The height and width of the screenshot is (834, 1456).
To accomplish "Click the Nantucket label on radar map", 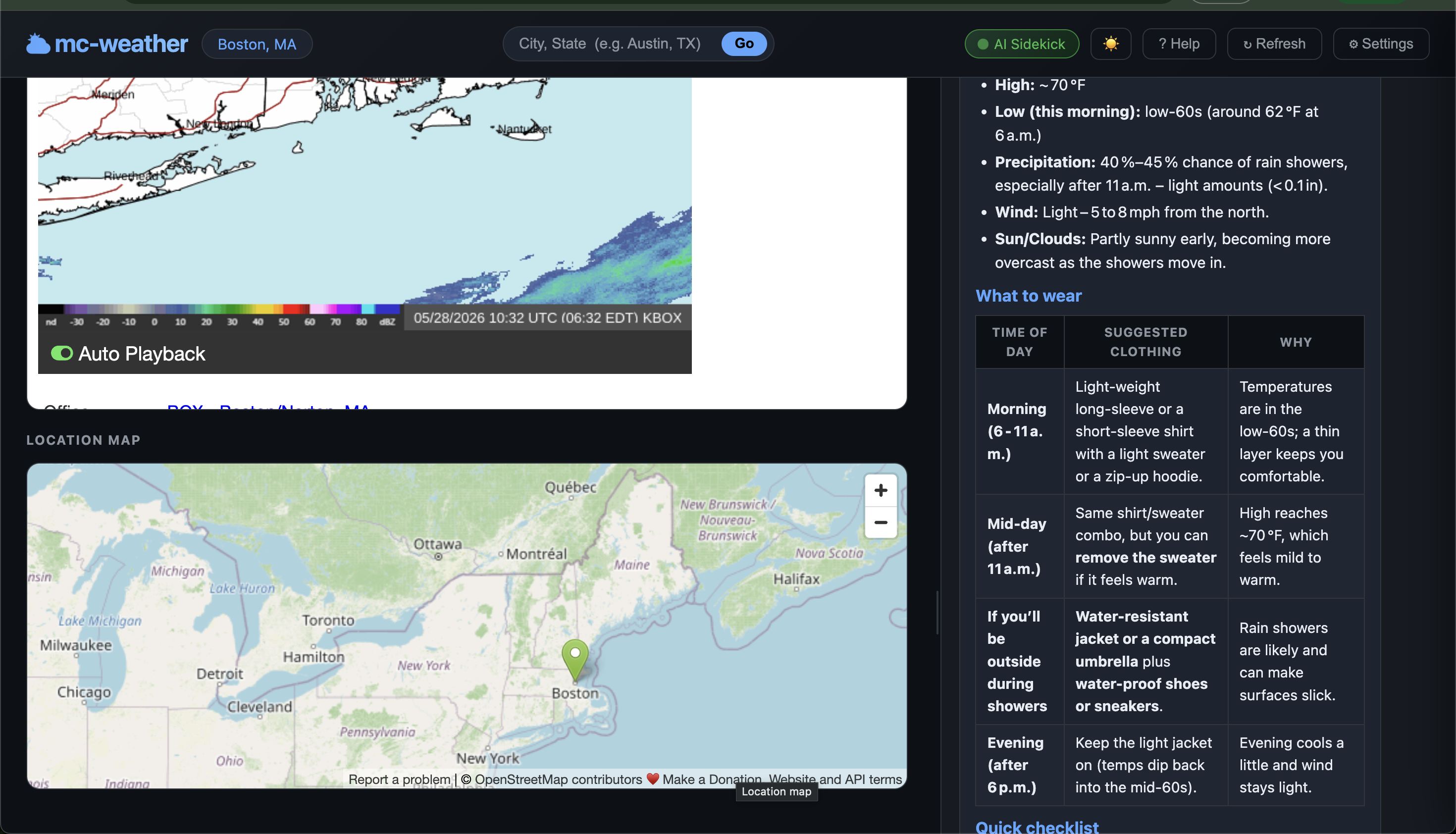I will point(524,129).
